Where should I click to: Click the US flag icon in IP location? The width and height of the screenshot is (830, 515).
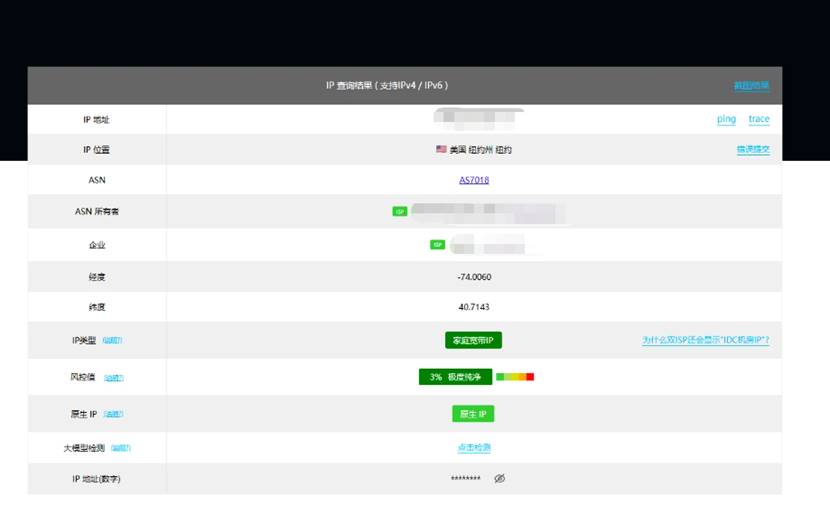[441, 149]
